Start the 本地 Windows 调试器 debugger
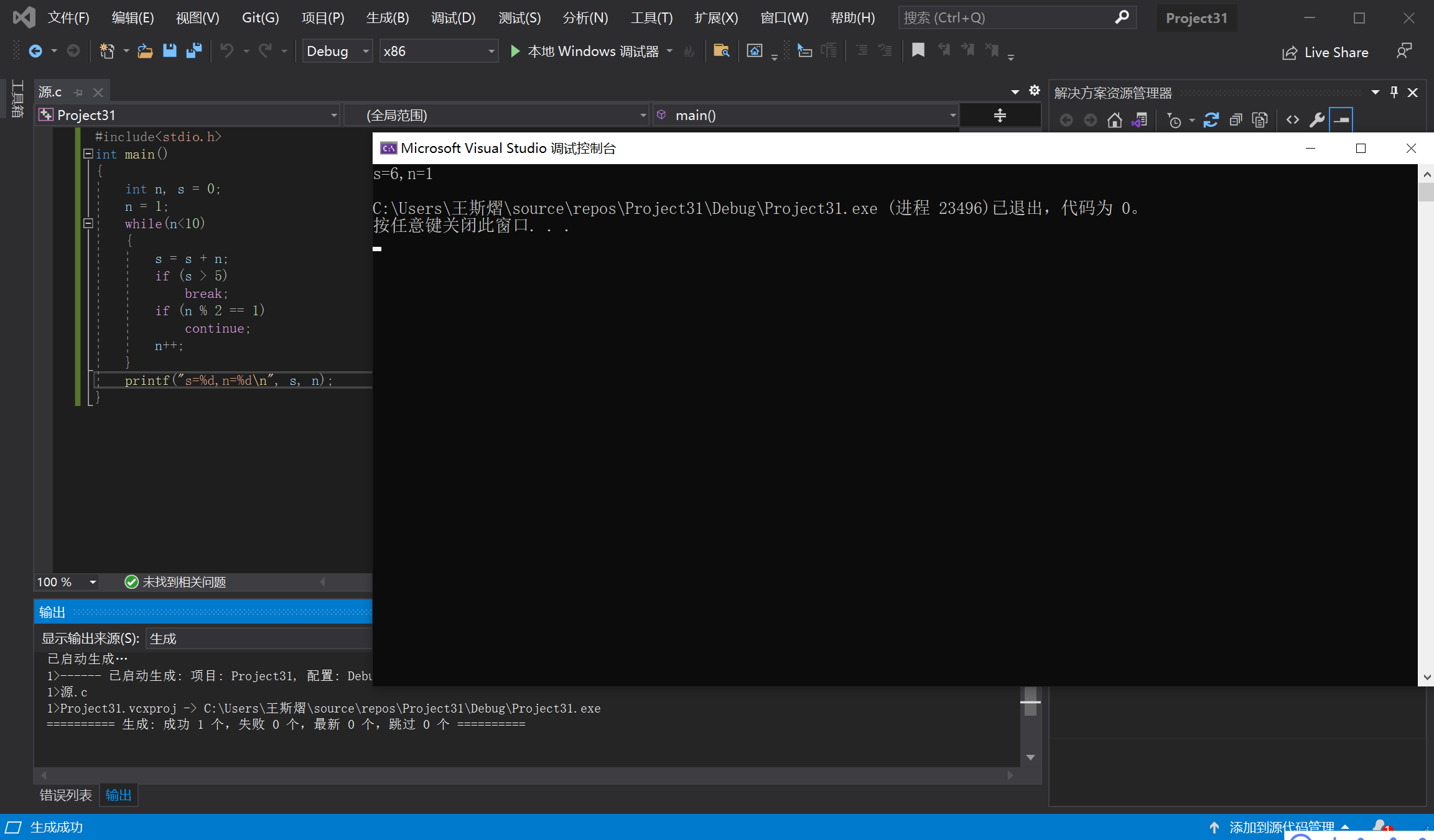1434x840 pixels. [585, 51]
